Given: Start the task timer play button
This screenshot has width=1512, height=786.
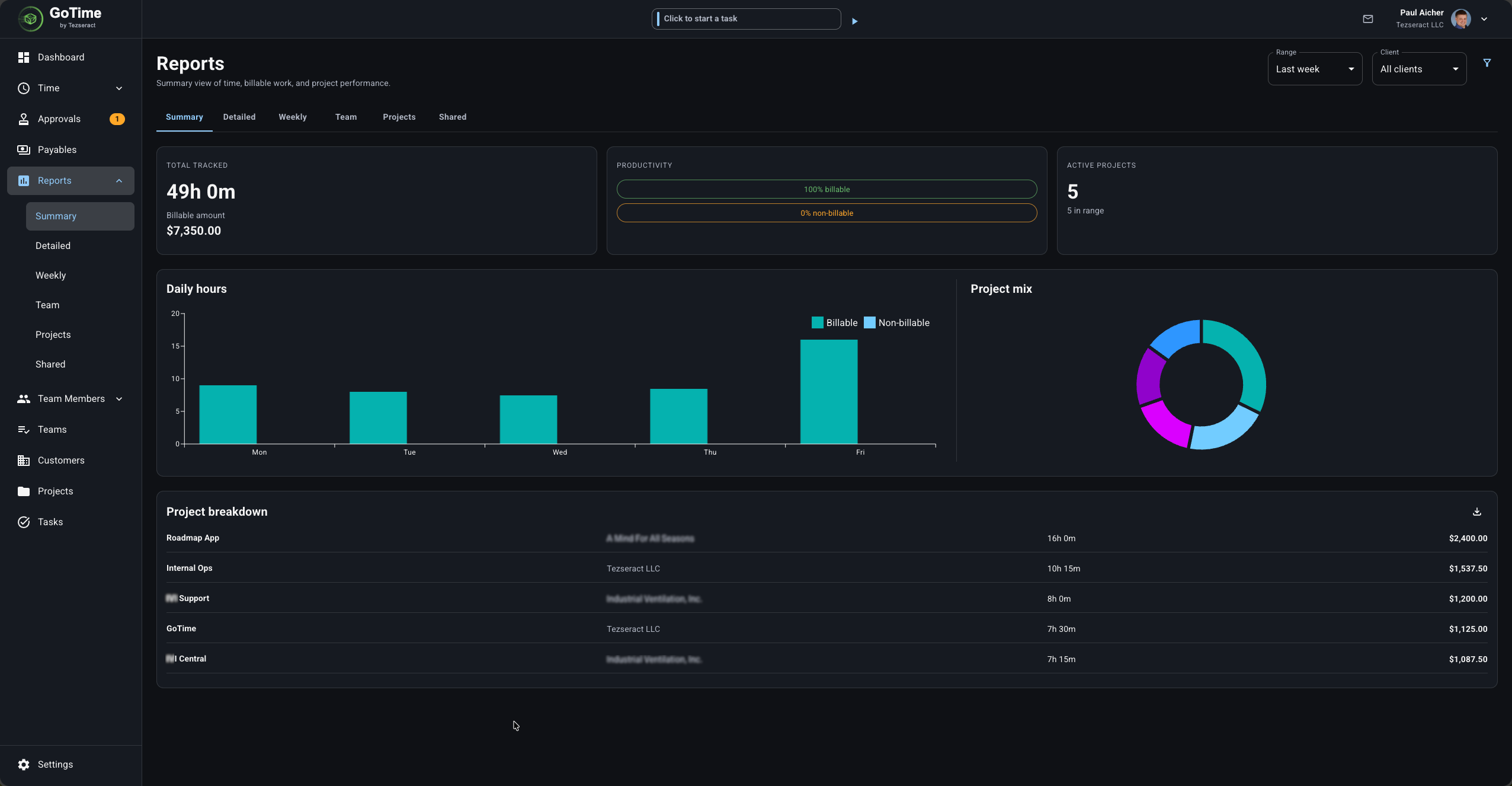Looking at the screenshot, I should click(854, 21).
